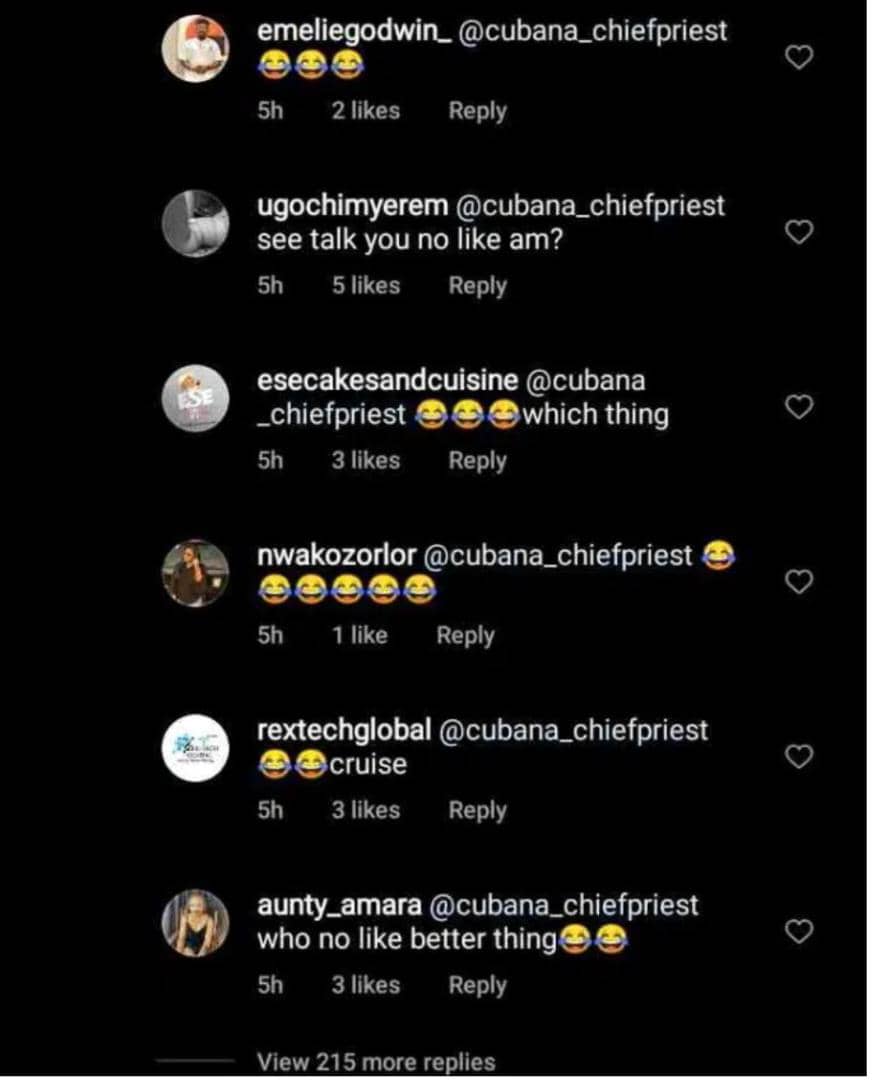Like the esecakesandcuisine comment
The image size is (878, 1080).
[797, 408]
